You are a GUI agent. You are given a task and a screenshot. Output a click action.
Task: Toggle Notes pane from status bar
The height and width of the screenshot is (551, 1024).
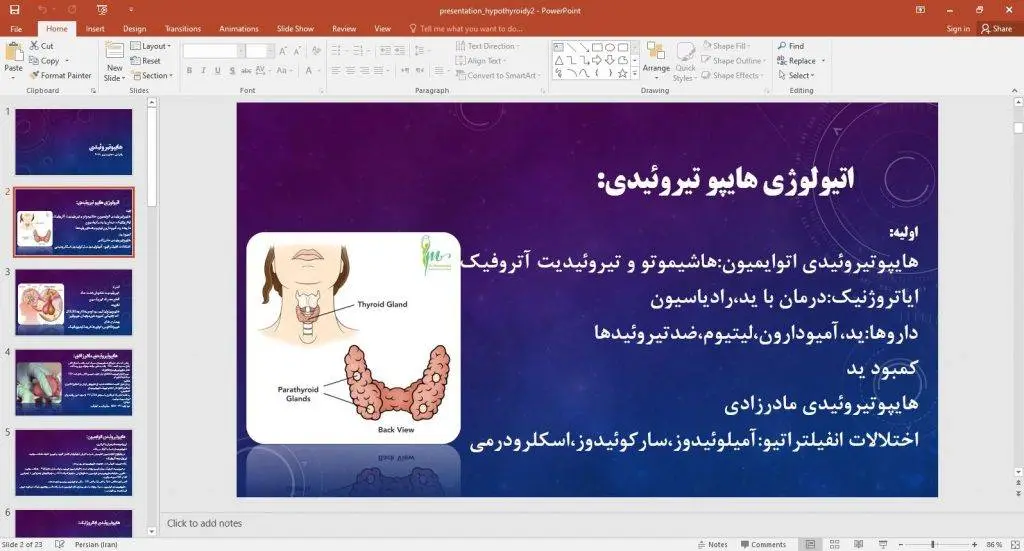pyautogui.click(x=712, y=544)
